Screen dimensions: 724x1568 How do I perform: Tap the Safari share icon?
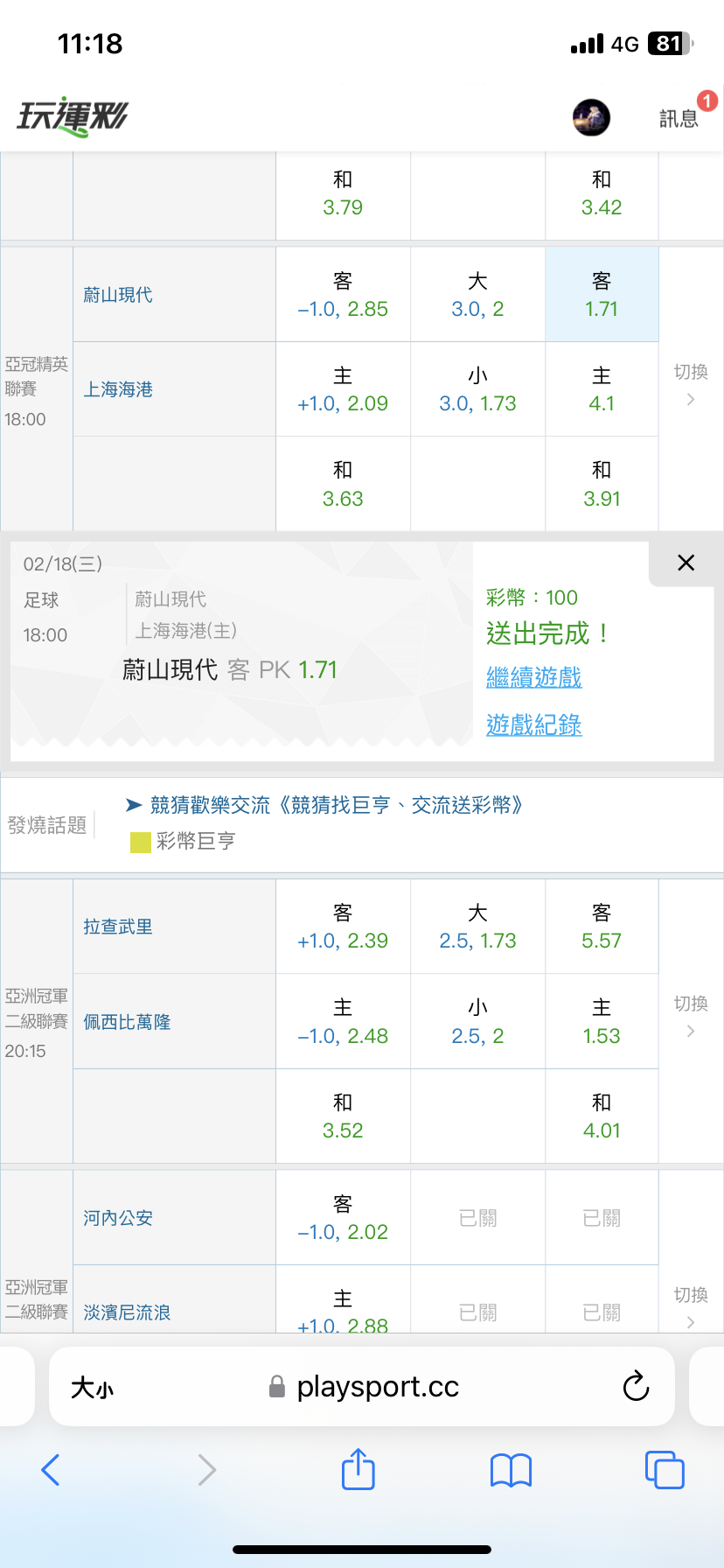[x=358, y=1469]
